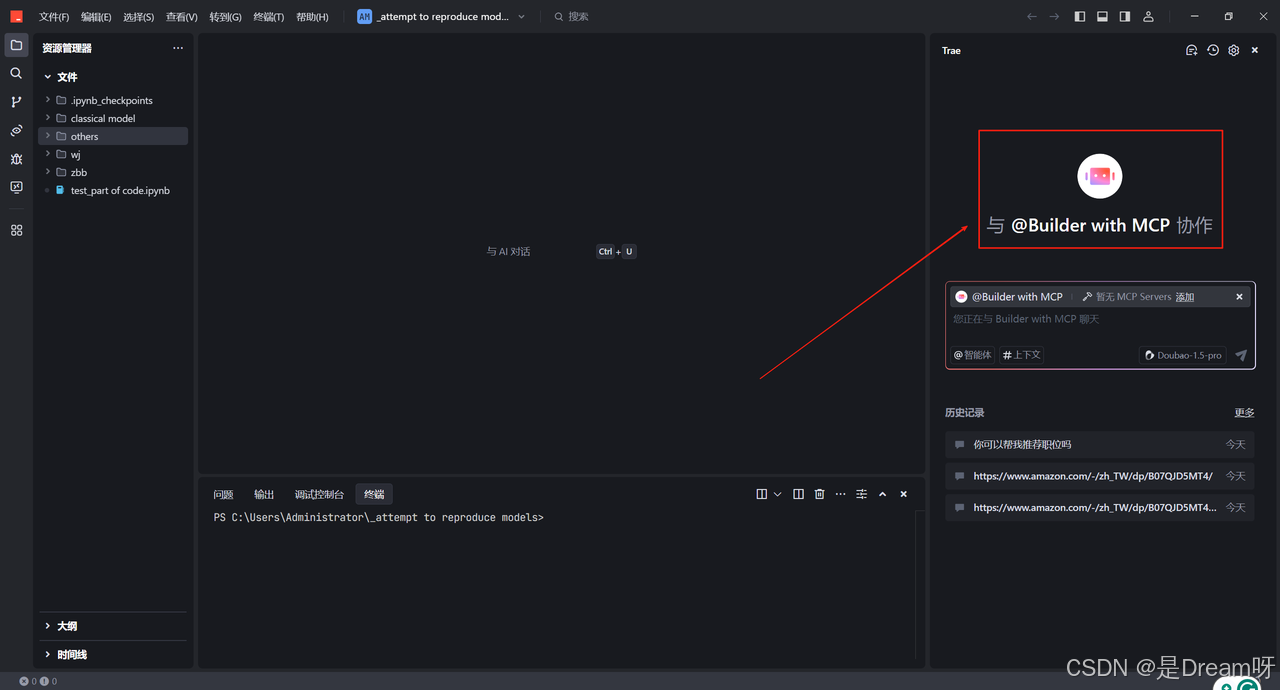Open the 帮助(H) menu
This screenshot has height=690, width=1280.
tap(312, 17)
